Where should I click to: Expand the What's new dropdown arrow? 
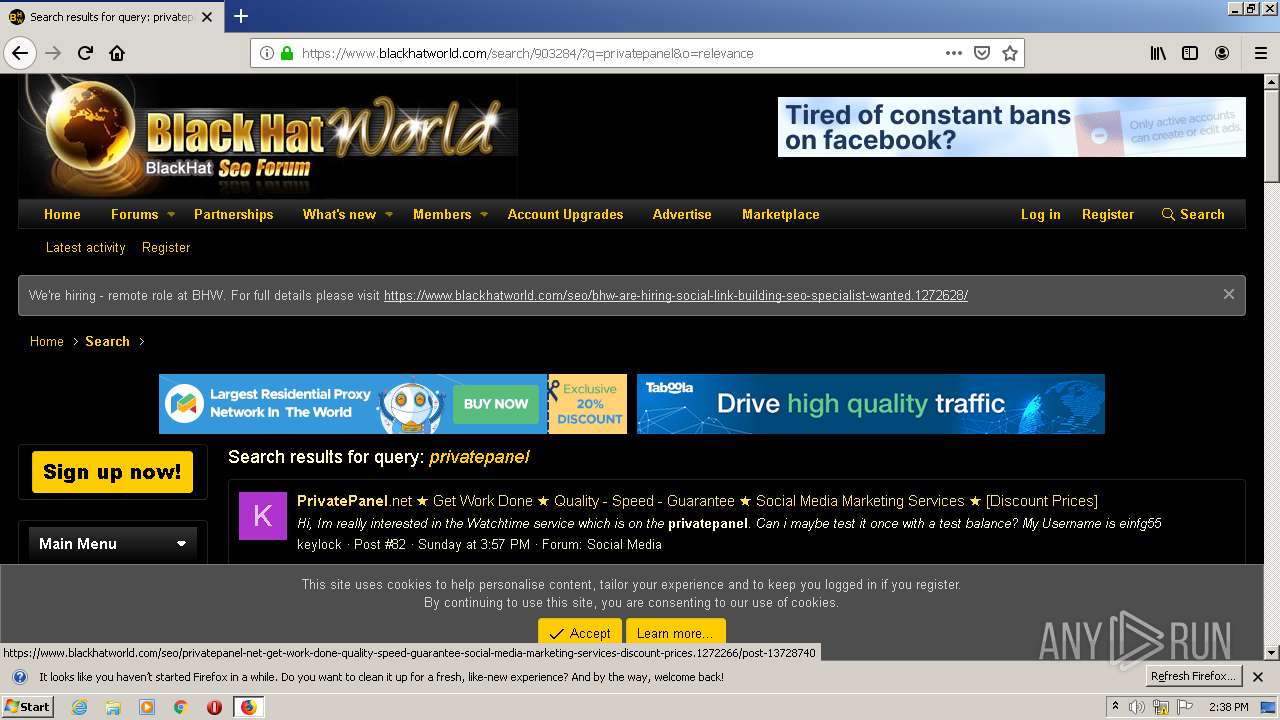point(389,214)
